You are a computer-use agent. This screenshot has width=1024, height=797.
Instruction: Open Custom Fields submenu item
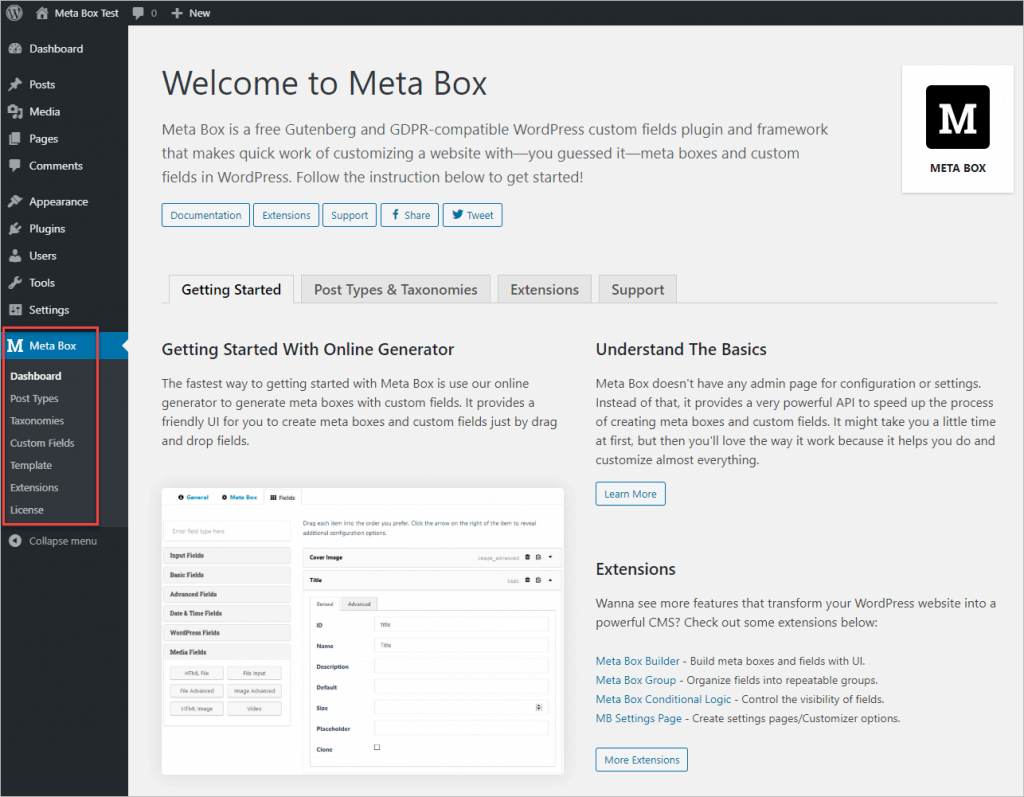(x=42, y=443)
